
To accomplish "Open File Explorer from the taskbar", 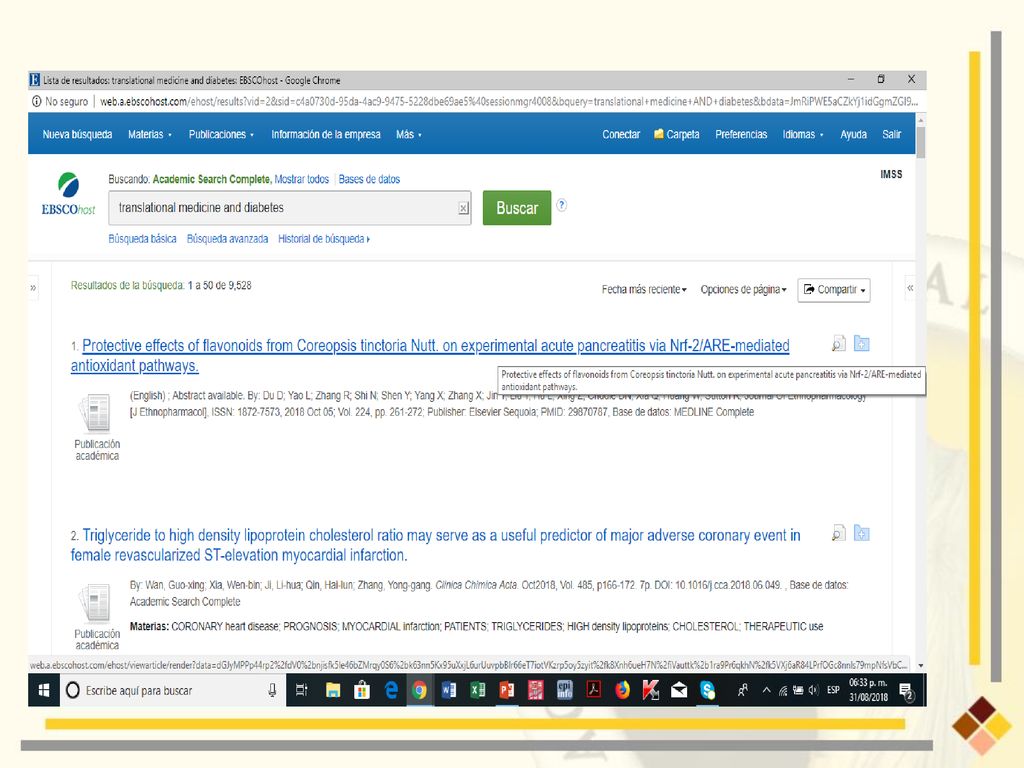I will [333, 690].
